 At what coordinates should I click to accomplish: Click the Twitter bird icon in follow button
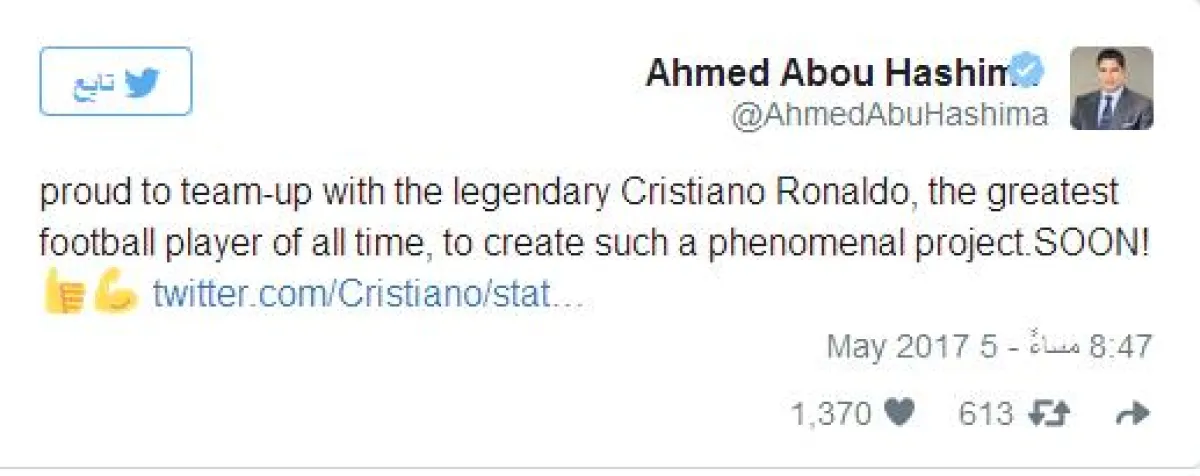click(142, 82)
